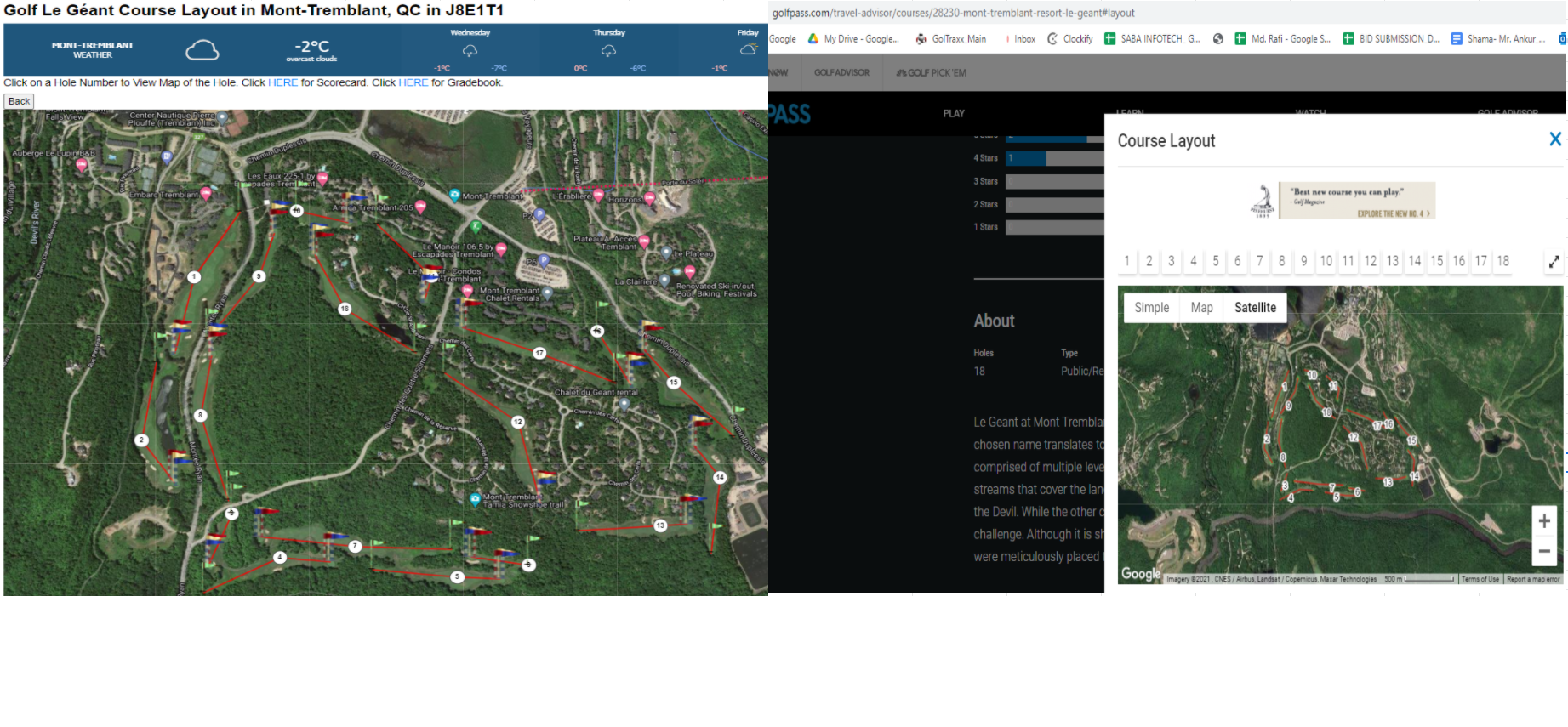Open the Scorecard HERE link

pyautogui.click(x=283, y=82)
